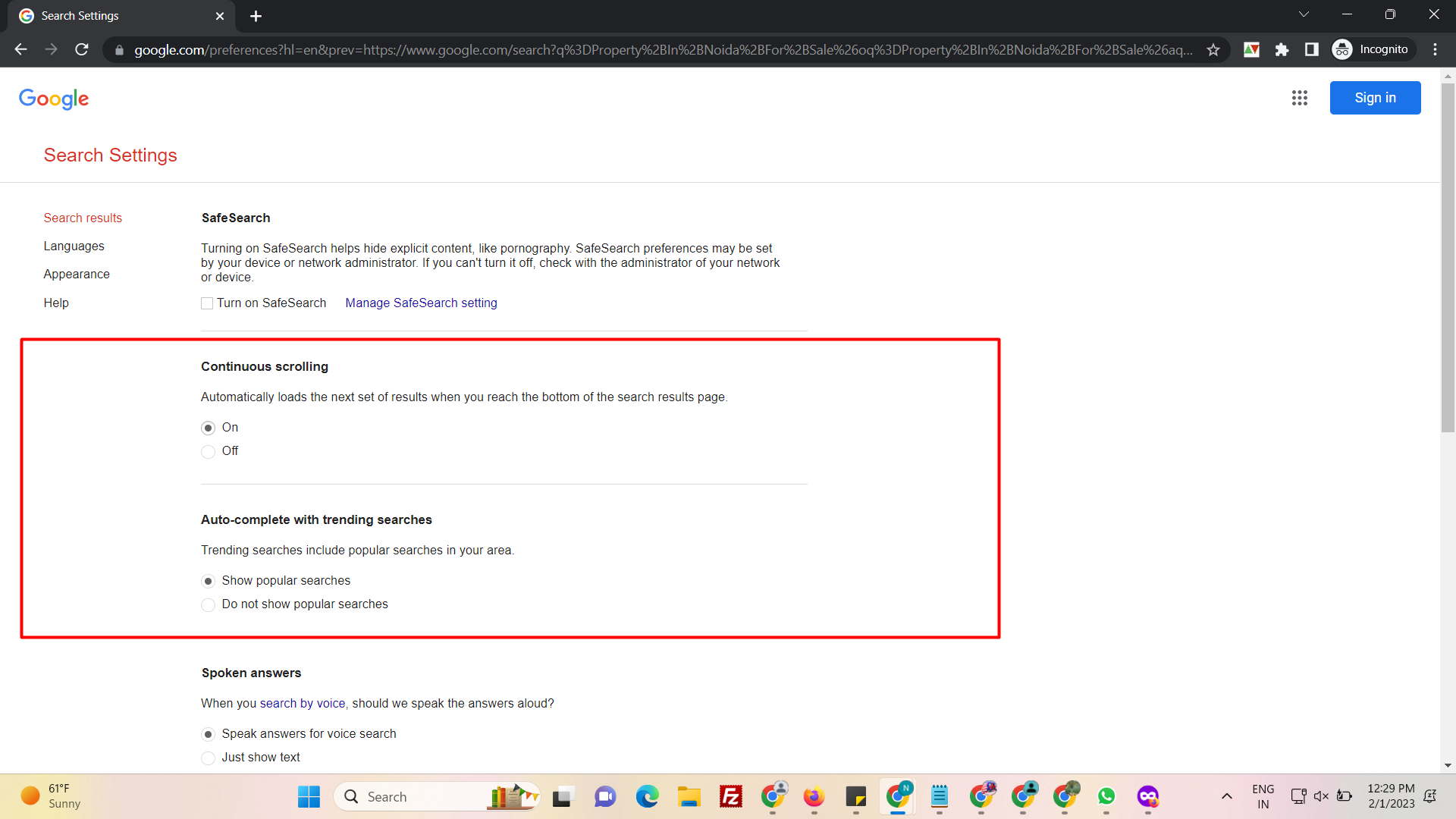Reload the page with refresh icon
1456x819 pixels.
coord(81,49)
